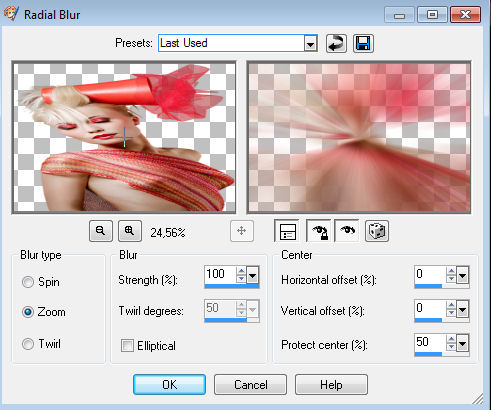Click the save preset floppy disk icon
Screen dimensions: 491x410
click(363, 43)
